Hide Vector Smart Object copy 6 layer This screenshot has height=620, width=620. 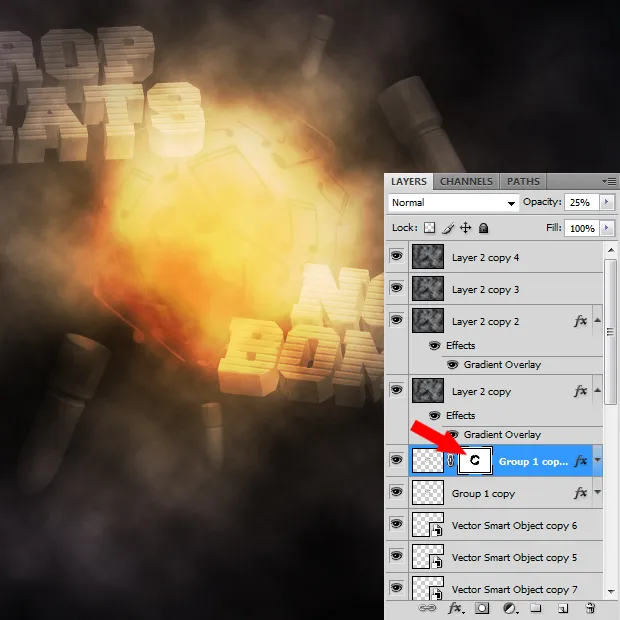[x=396, y=526]
